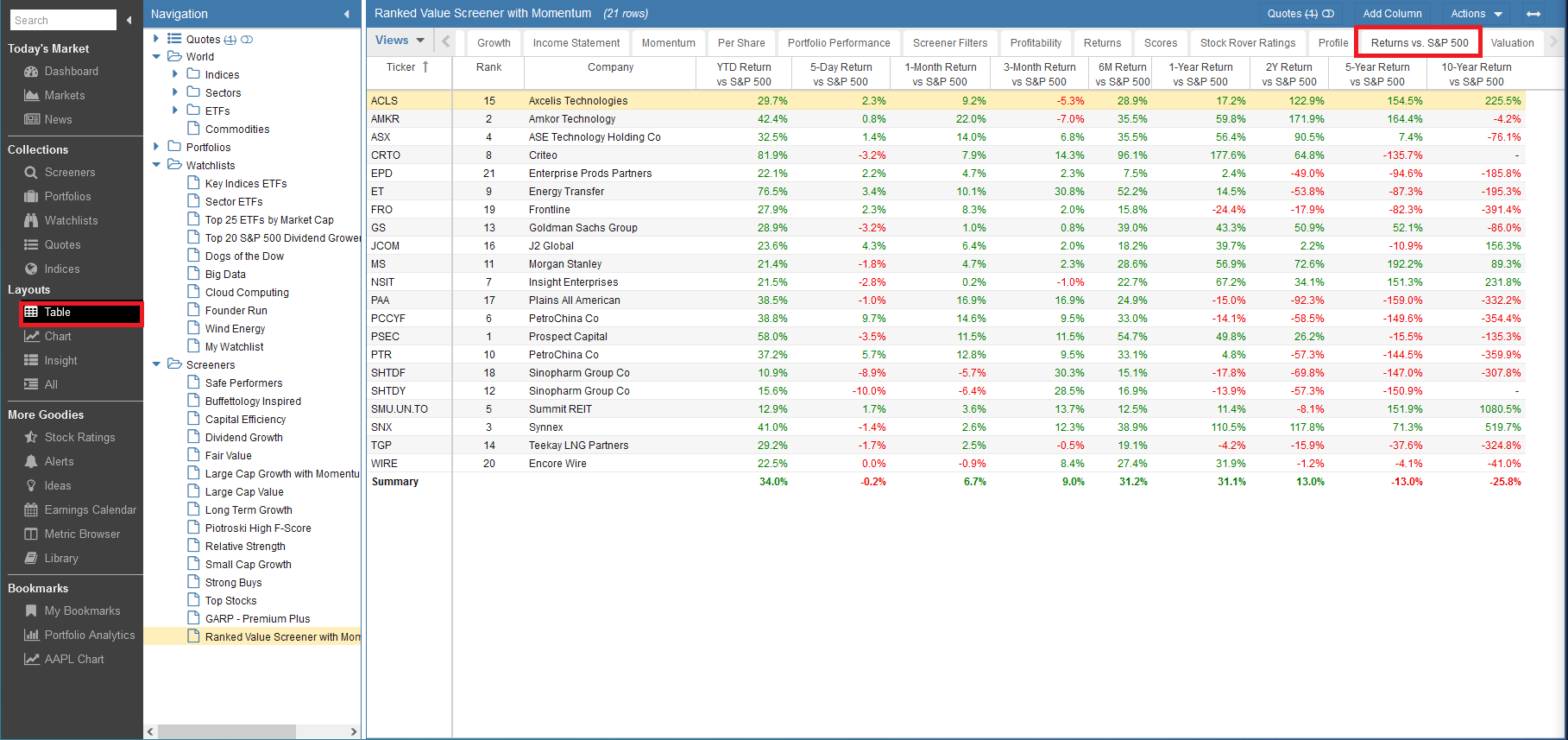Image resolution: width=1568 pixels, height=740 pixels.
Task: Switch to the Insight layout
Action: point(60,360)
